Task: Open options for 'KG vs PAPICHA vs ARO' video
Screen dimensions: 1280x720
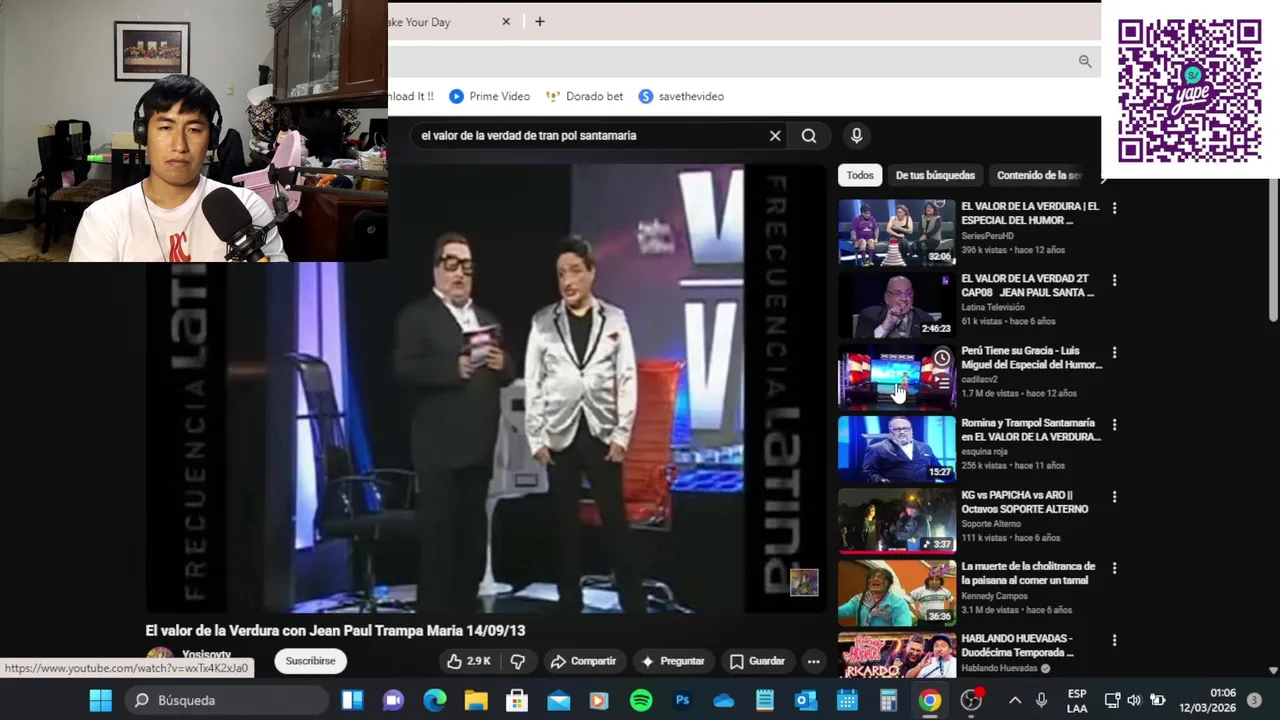Action: click(x=1114, y=496)
